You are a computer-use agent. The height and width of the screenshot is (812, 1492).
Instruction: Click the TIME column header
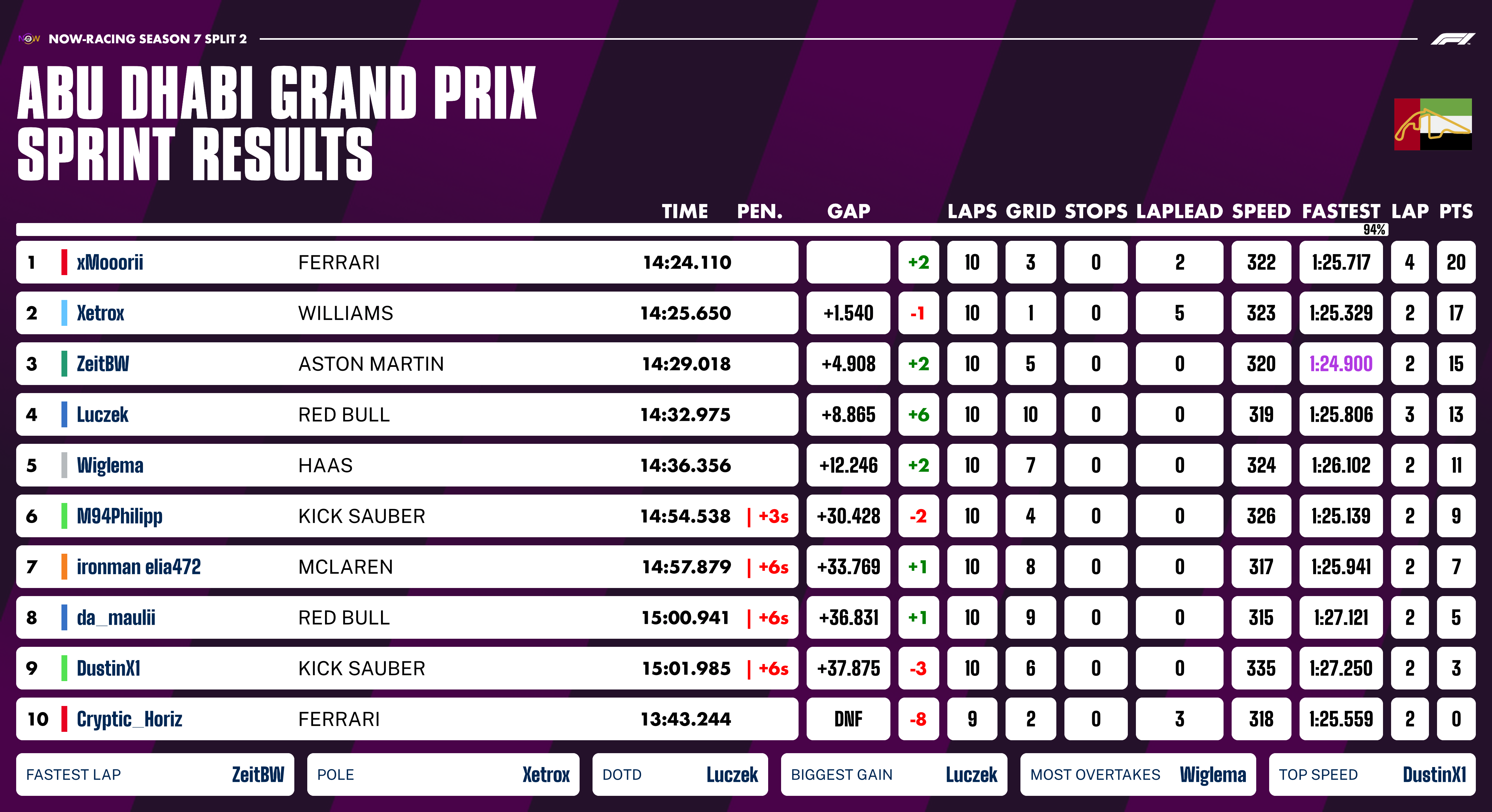click(x=685, y=211)
